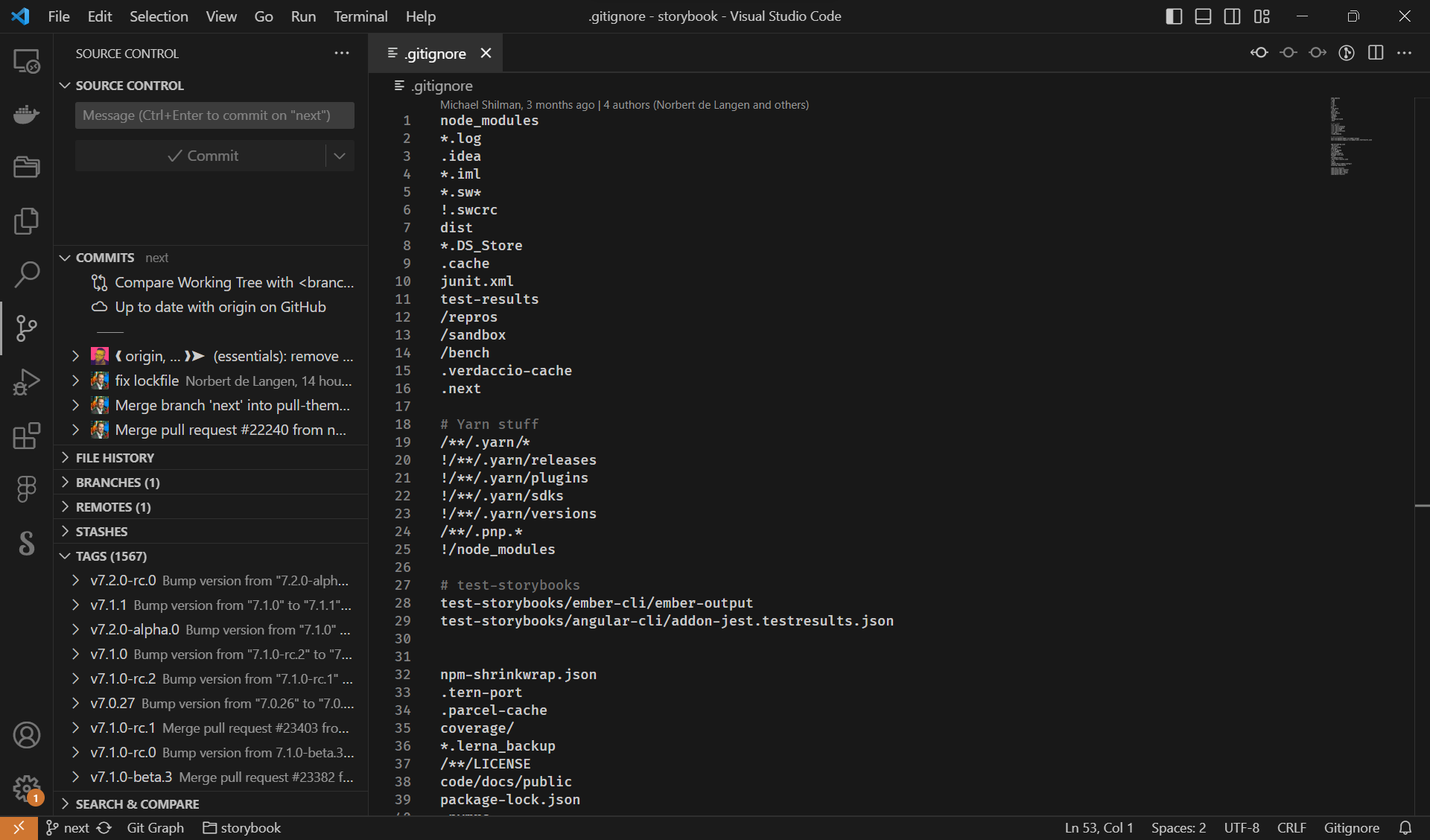Open Customize Layout button
This screenshot has height=840, width=1430.
pos(1262,16)
